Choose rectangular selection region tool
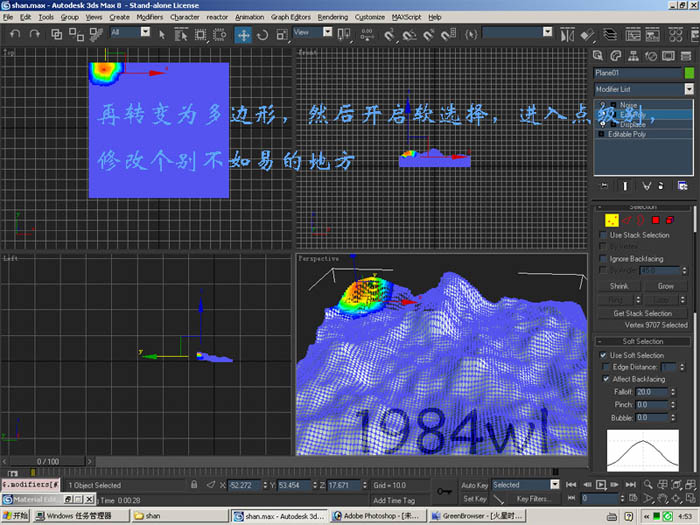The image size is (700, 525). point(200,34)
